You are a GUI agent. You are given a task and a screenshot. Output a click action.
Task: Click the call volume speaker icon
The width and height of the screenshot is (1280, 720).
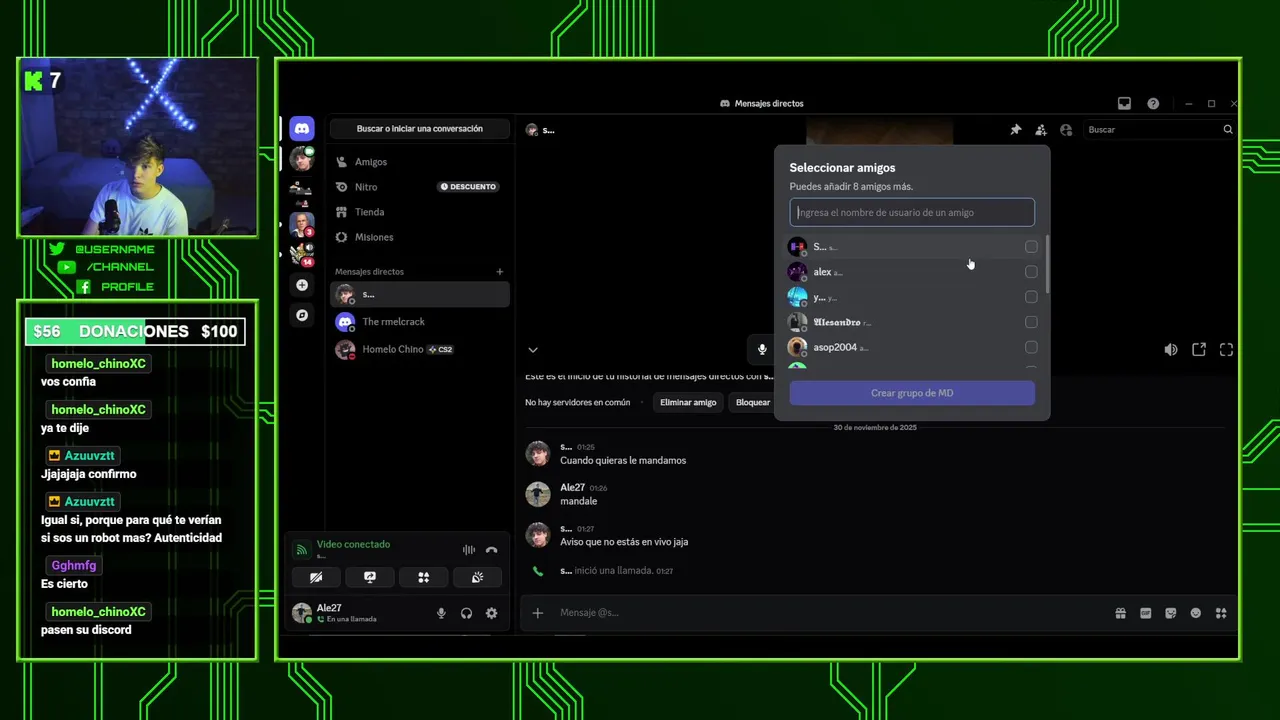[1171, 350]
